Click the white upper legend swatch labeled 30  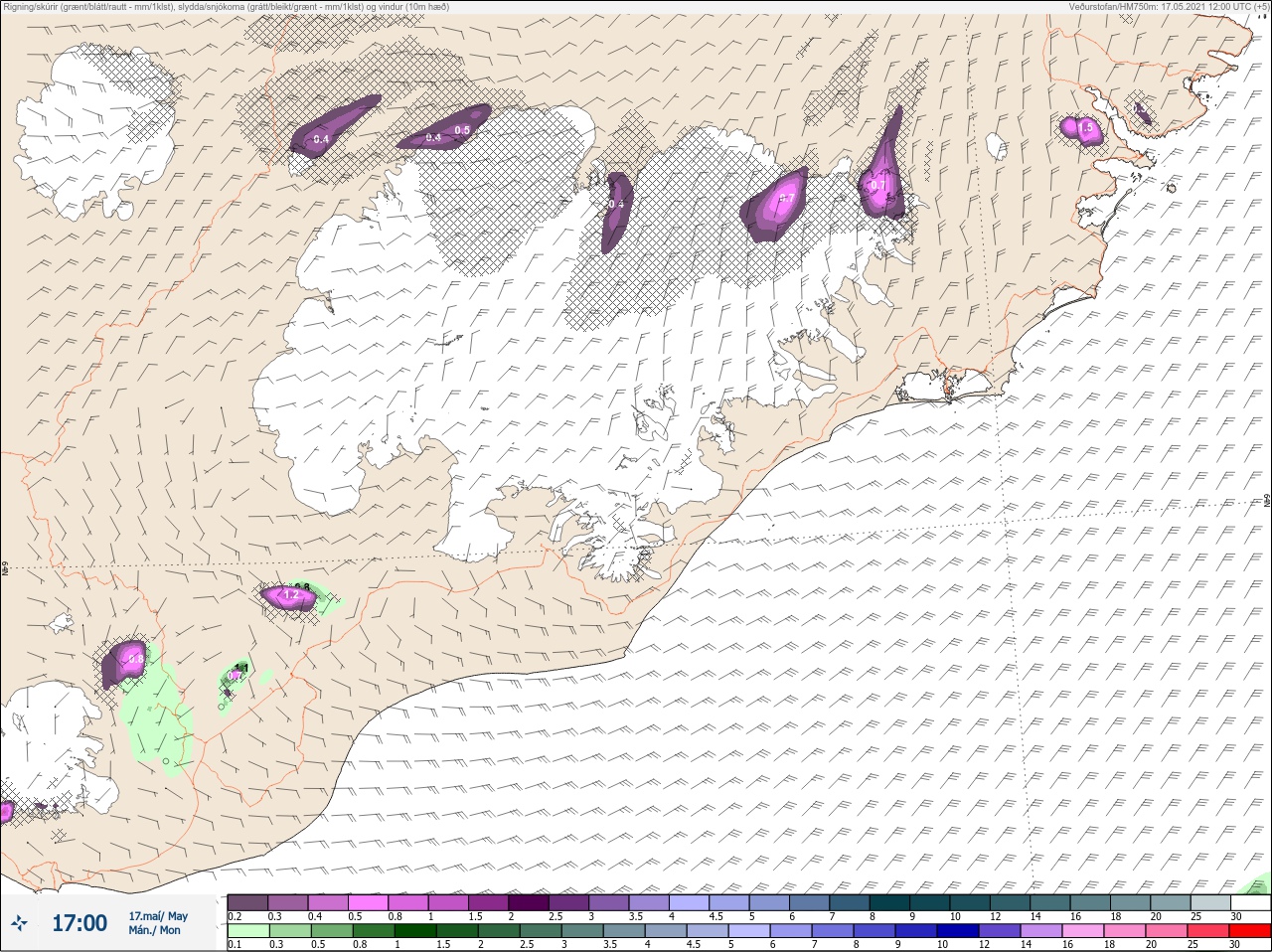(1250, 902)
